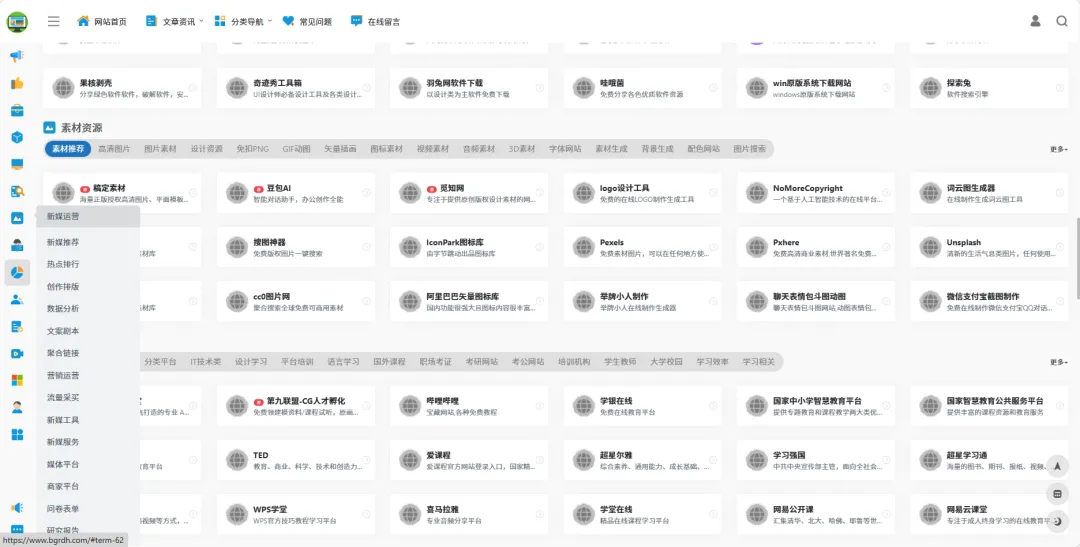The width and height of the screenshot is (1080, 547).
Task: Expand 更多 for the learning tabs section
Action: click(x=1059, y=362)
